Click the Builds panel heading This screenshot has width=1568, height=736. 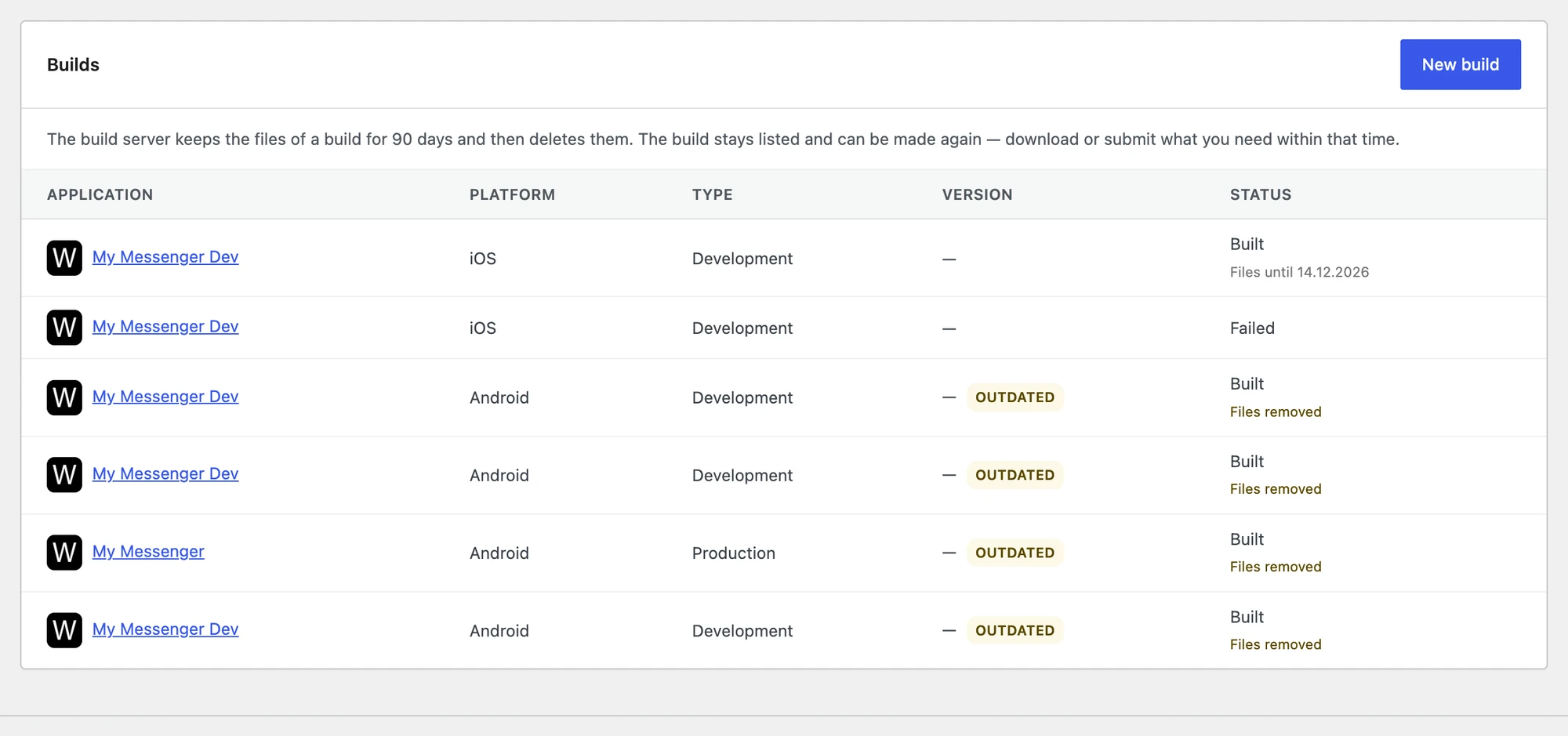[73, 64]
